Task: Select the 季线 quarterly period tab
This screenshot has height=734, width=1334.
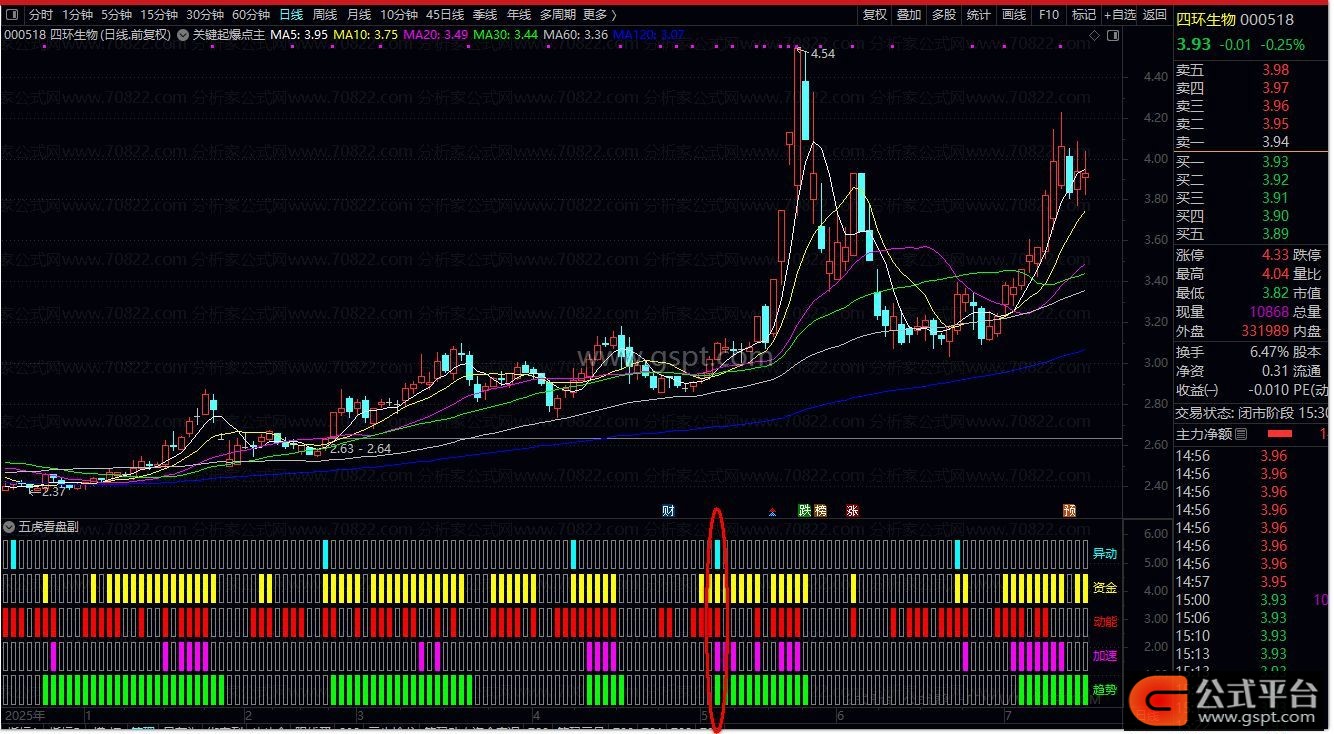Action: pos(485,15)
